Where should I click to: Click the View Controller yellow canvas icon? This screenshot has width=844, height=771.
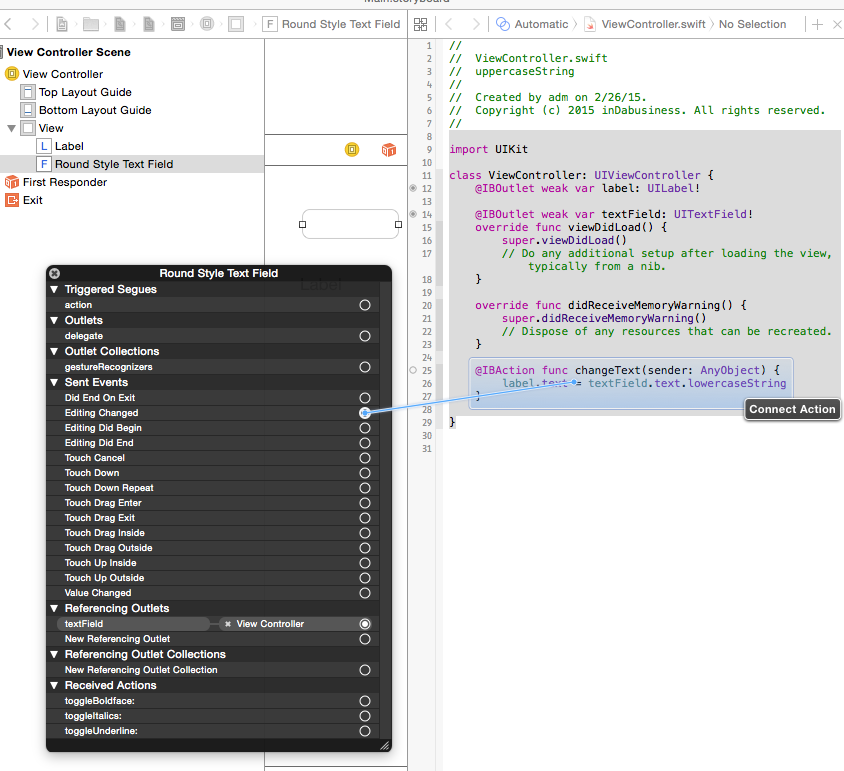pos(352,150)
